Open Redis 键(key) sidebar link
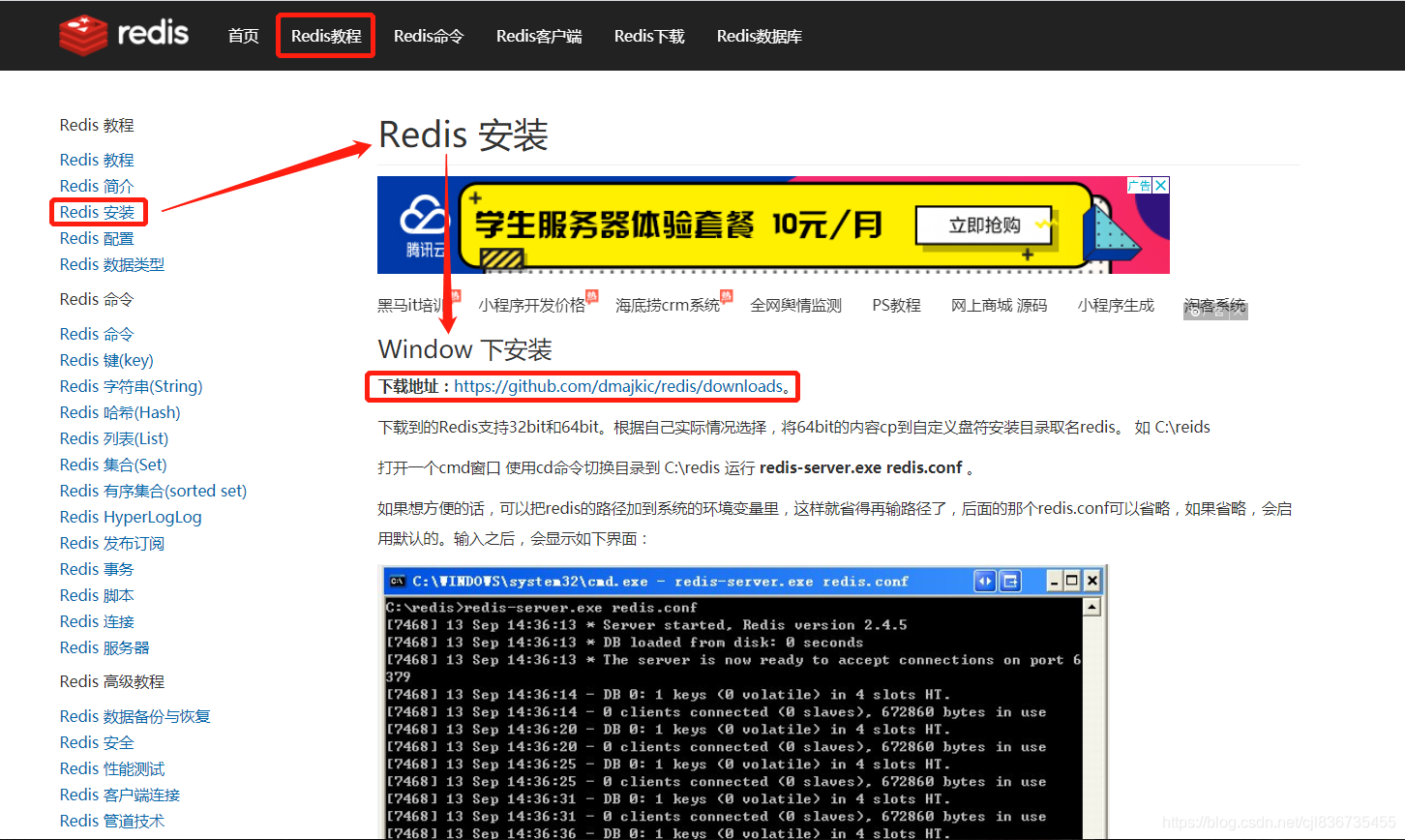 pyautogui.click(x=106, y=360)
